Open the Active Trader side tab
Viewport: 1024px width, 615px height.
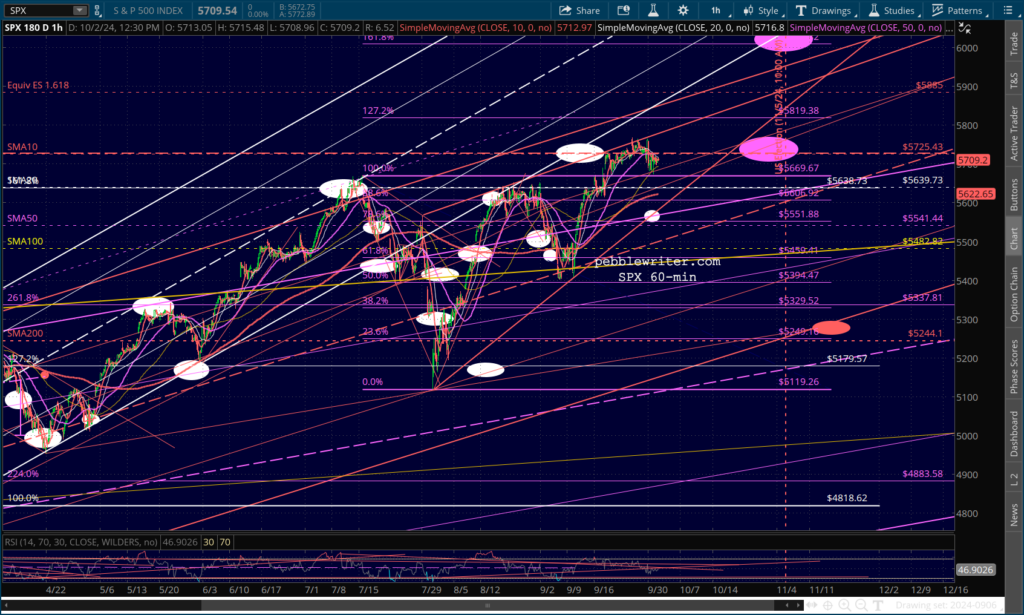point(1014,134)
